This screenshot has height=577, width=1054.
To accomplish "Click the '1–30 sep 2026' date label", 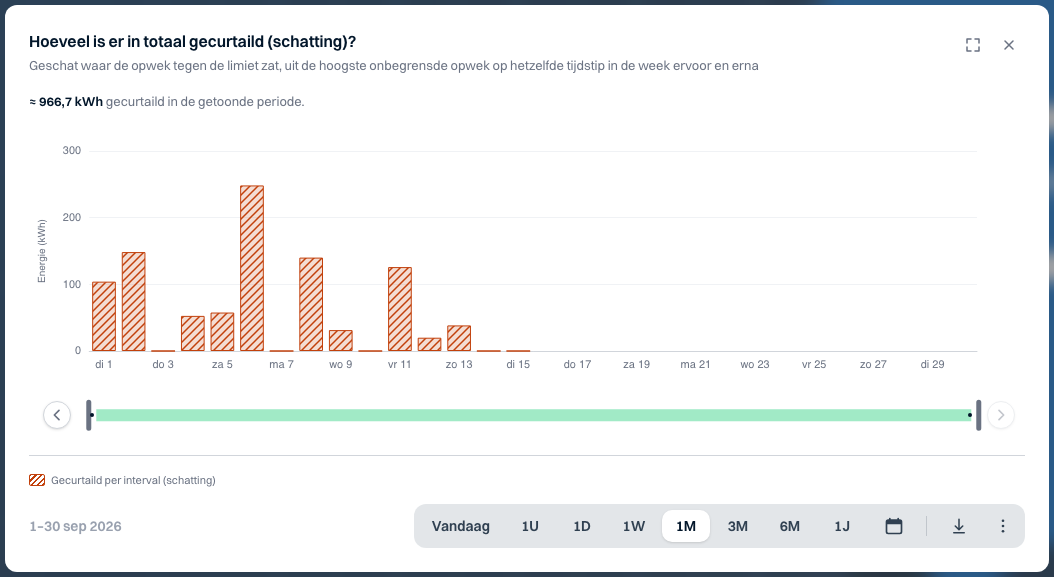I will 75,527.
